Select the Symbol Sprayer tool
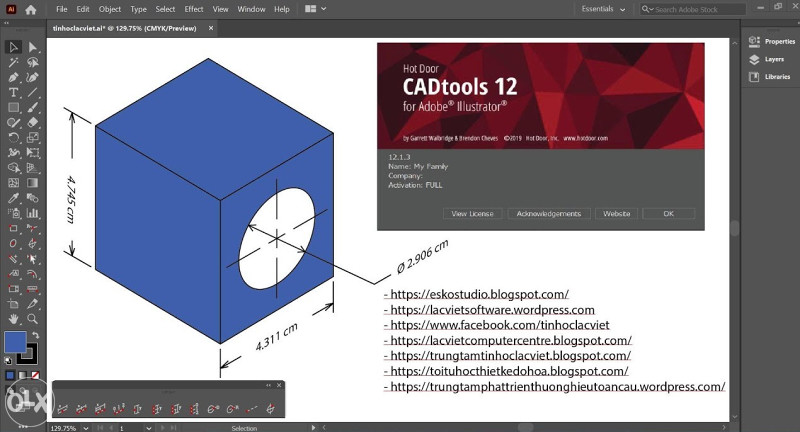Viewport: 800px width, 432px height. [13, 213]
